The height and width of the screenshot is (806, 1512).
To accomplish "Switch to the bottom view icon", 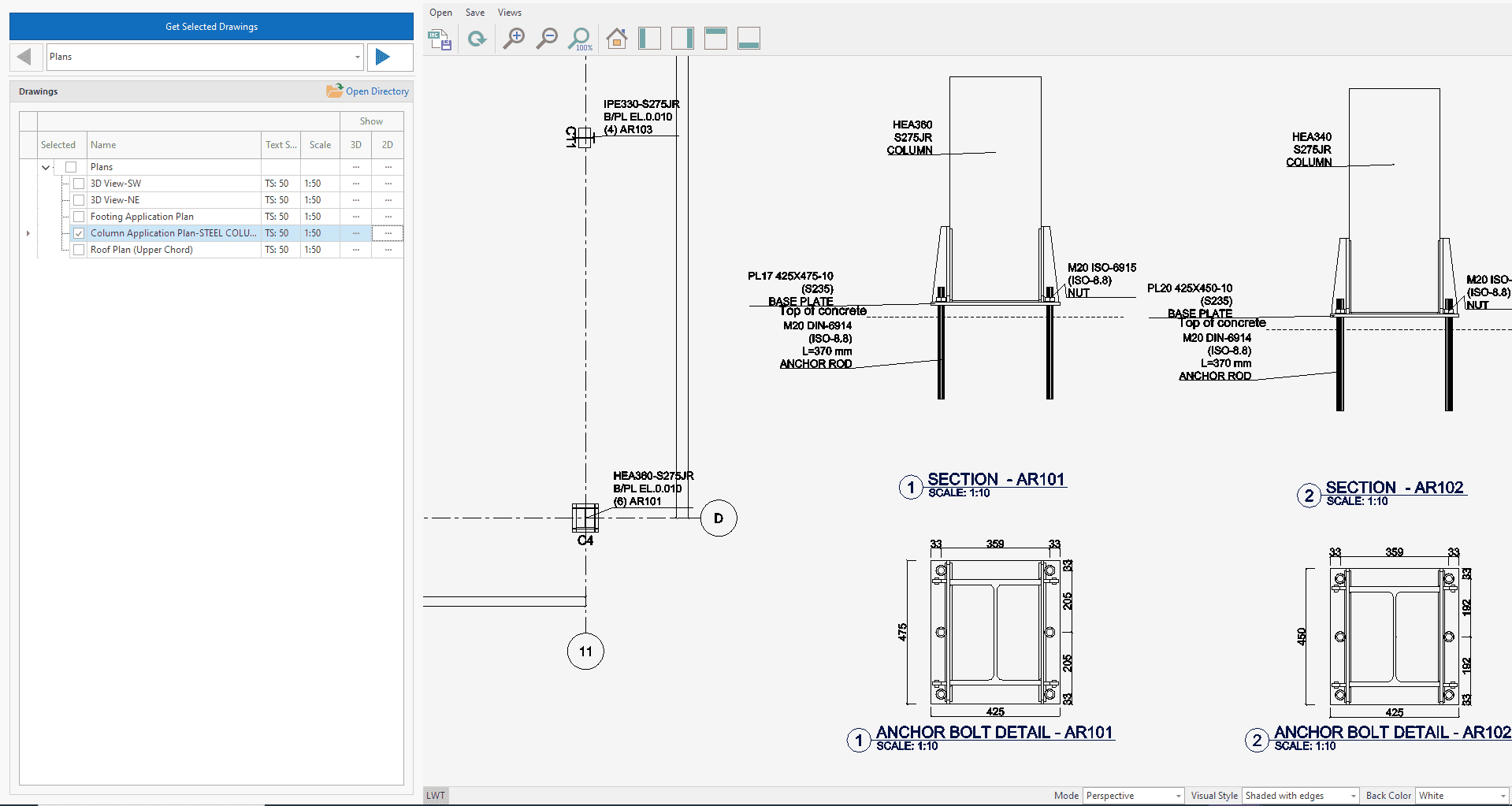I will point(749,39).
